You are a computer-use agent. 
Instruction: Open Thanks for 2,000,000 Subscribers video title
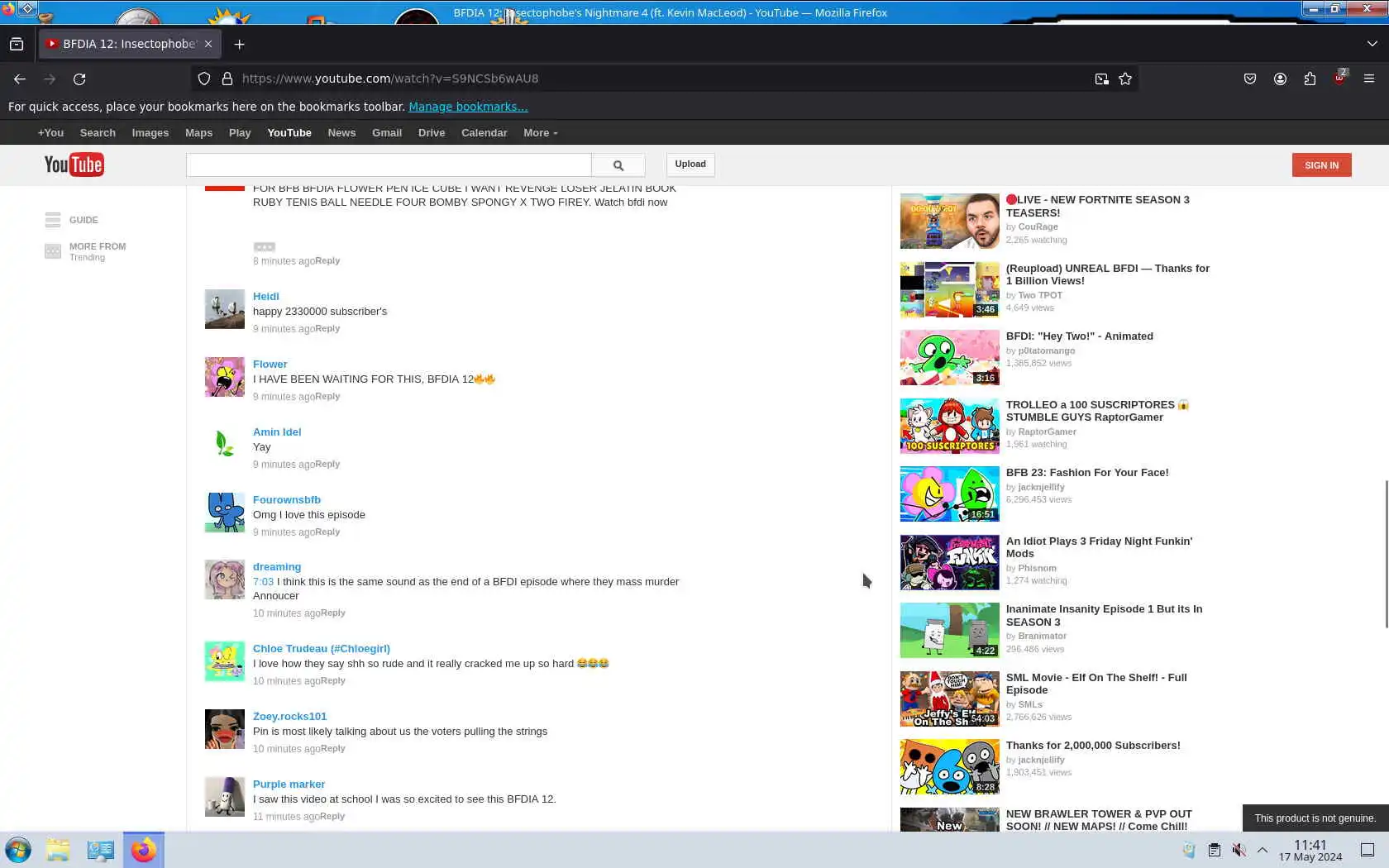coord(1093,746)
